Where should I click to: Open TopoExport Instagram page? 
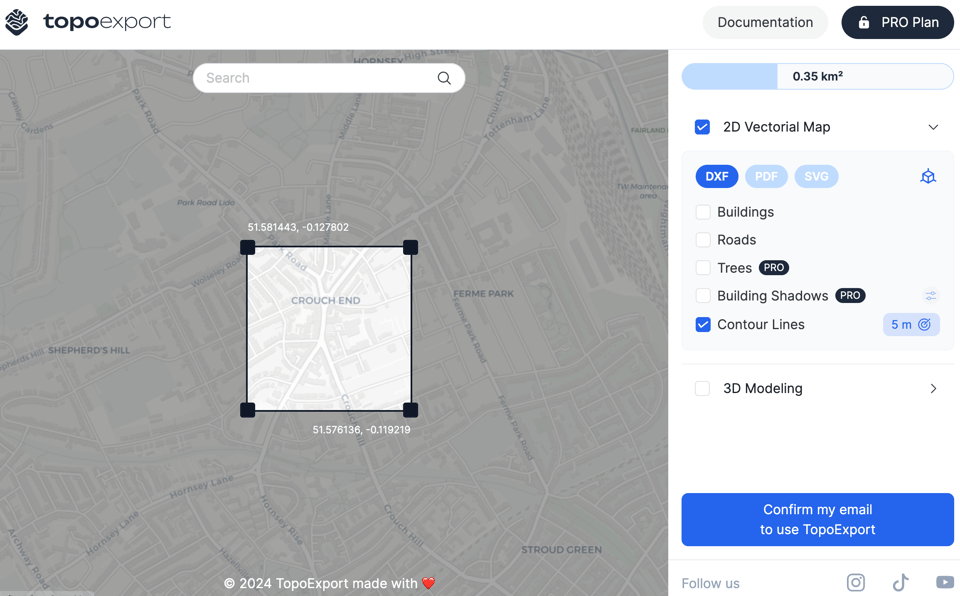coord(856,582)
